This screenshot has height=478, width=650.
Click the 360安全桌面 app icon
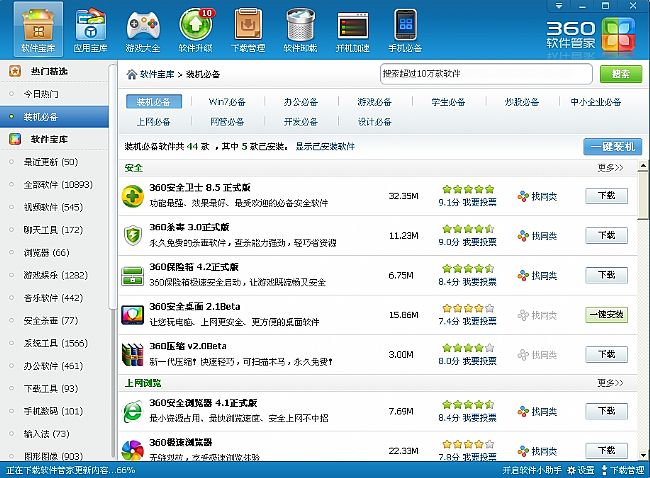click(x=132, y=315)
